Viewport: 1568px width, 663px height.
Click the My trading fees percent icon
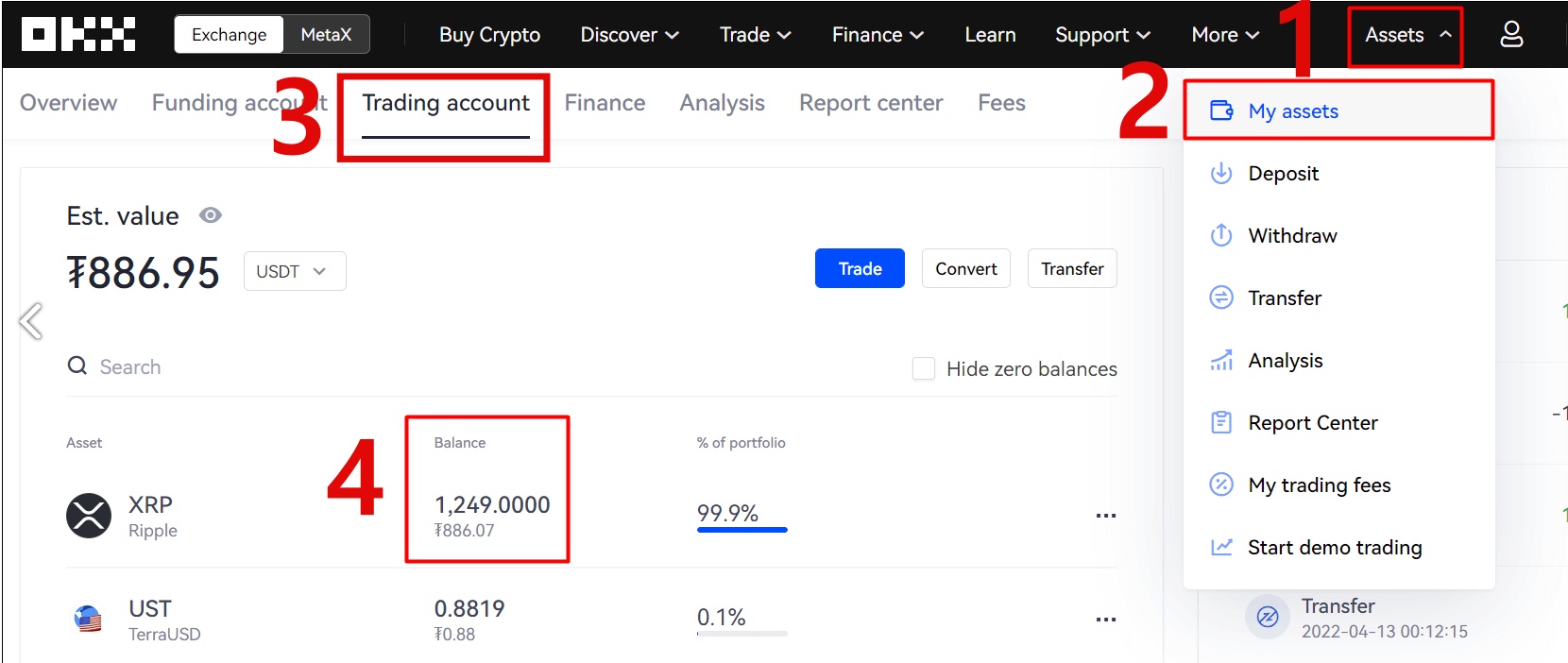point(1221,484)
